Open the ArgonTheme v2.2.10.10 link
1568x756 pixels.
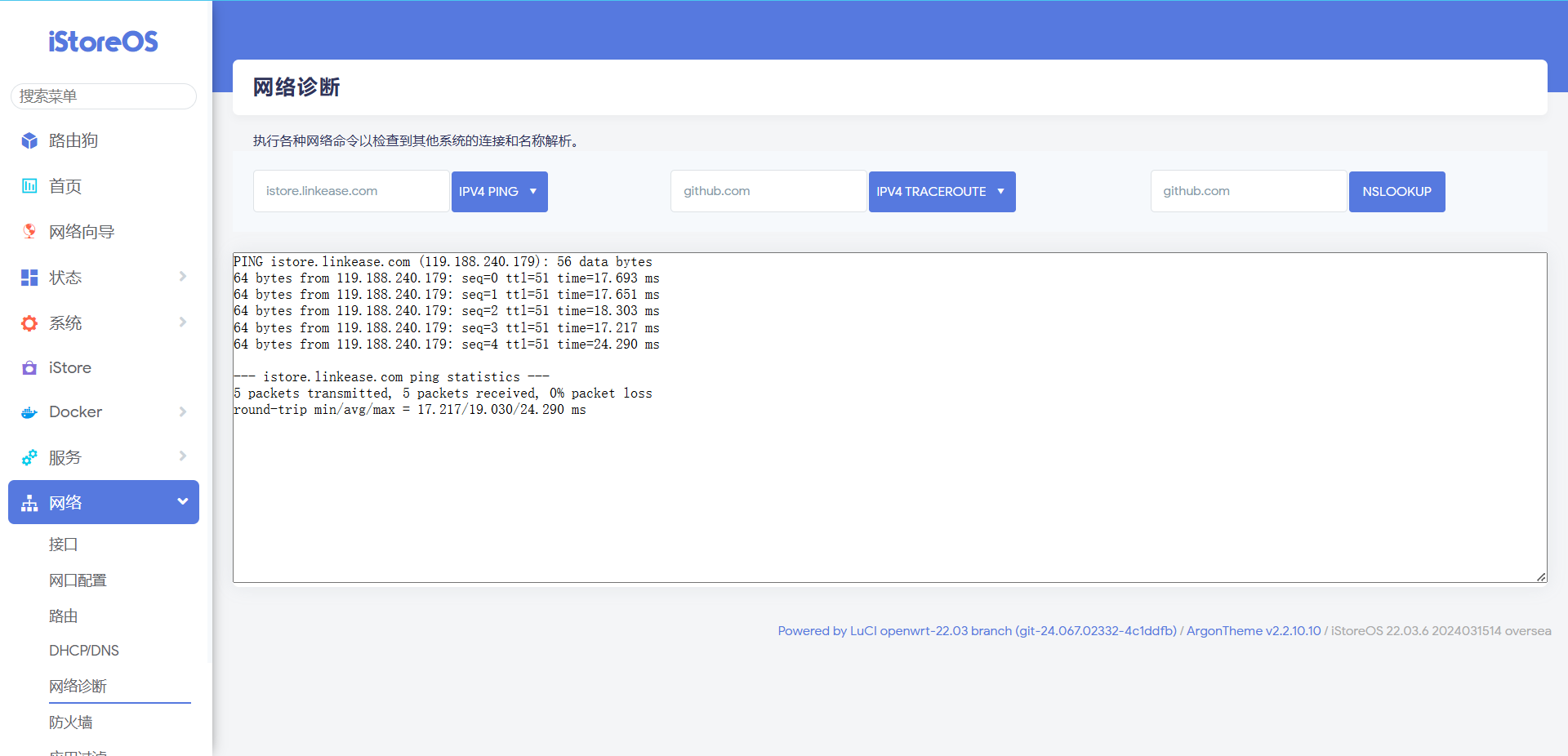(x=1253, y=631)
